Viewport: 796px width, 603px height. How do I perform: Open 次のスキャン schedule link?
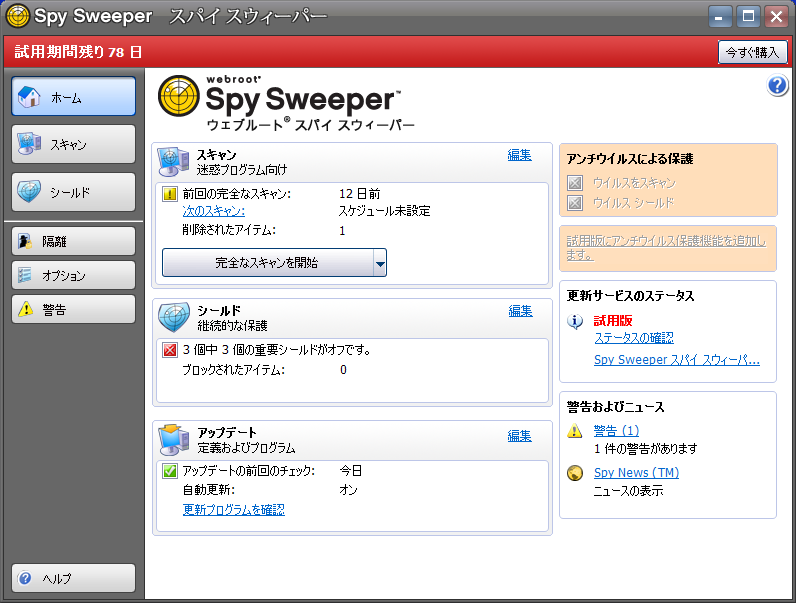pos(214,211)
